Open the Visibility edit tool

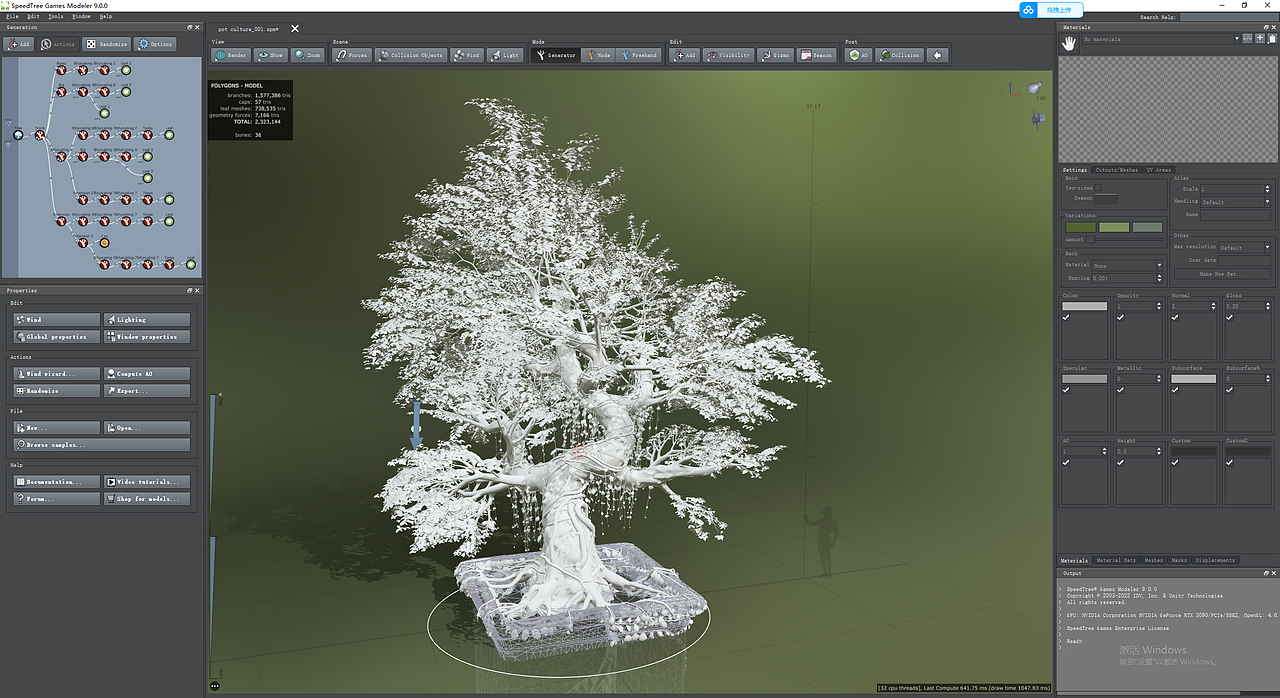pos(728,55)
